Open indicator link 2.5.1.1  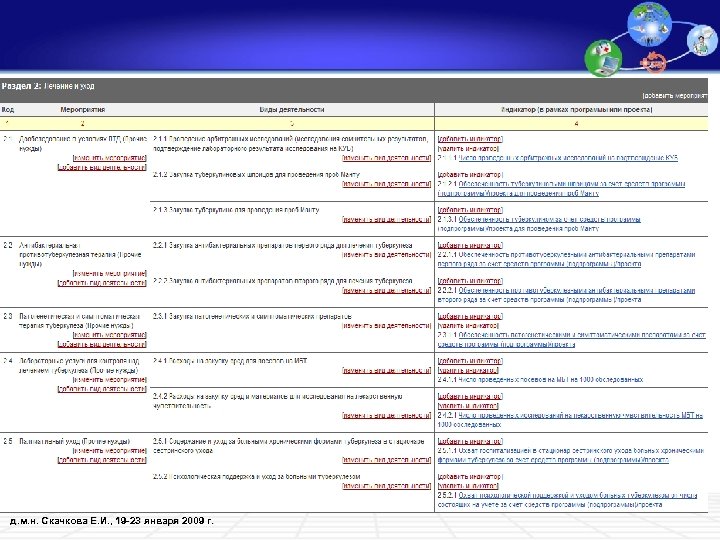coord(571,456)
